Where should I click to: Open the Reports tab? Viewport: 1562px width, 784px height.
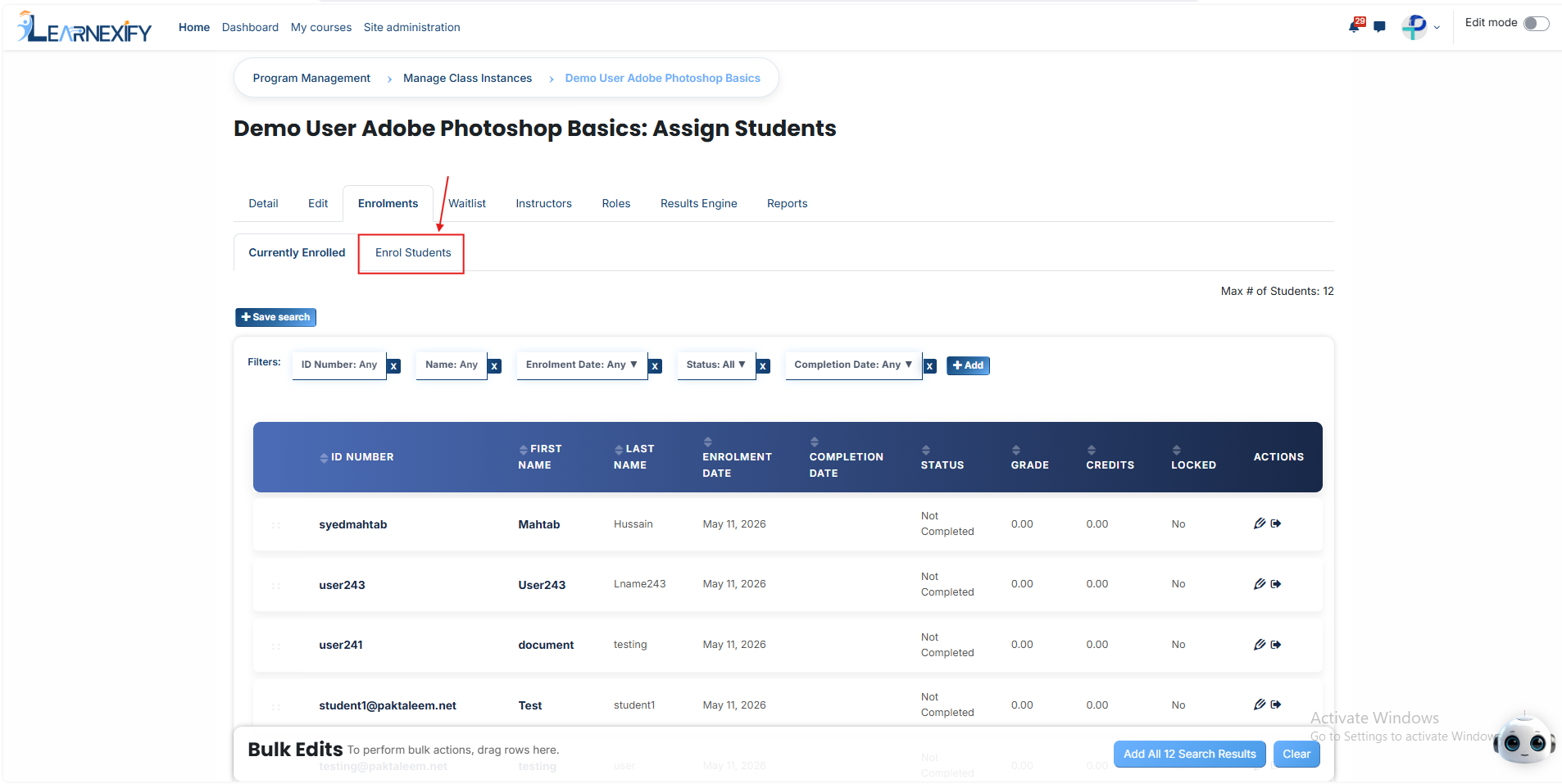click(787, 203)
